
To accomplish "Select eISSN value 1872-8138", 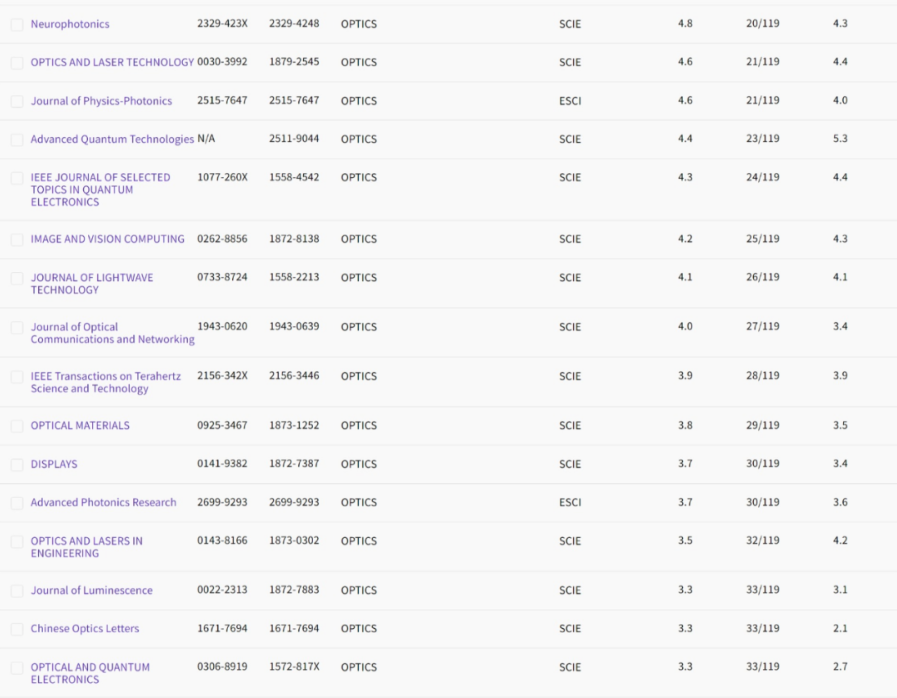I will click(294, 239).
